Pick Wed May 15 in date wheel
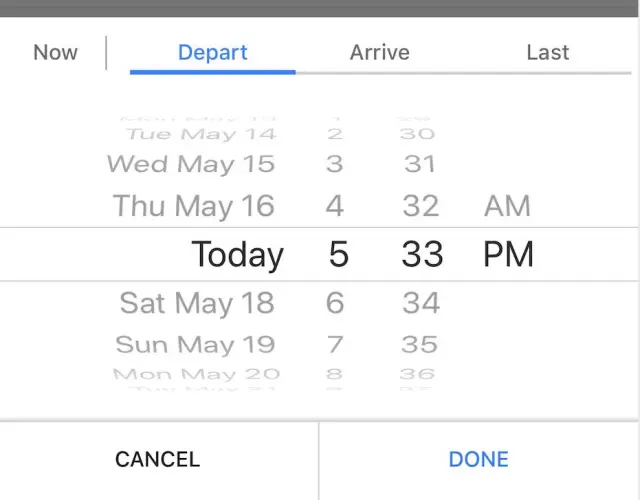Image resolution: width=640 pixels, height=500 pixels. 190,163
